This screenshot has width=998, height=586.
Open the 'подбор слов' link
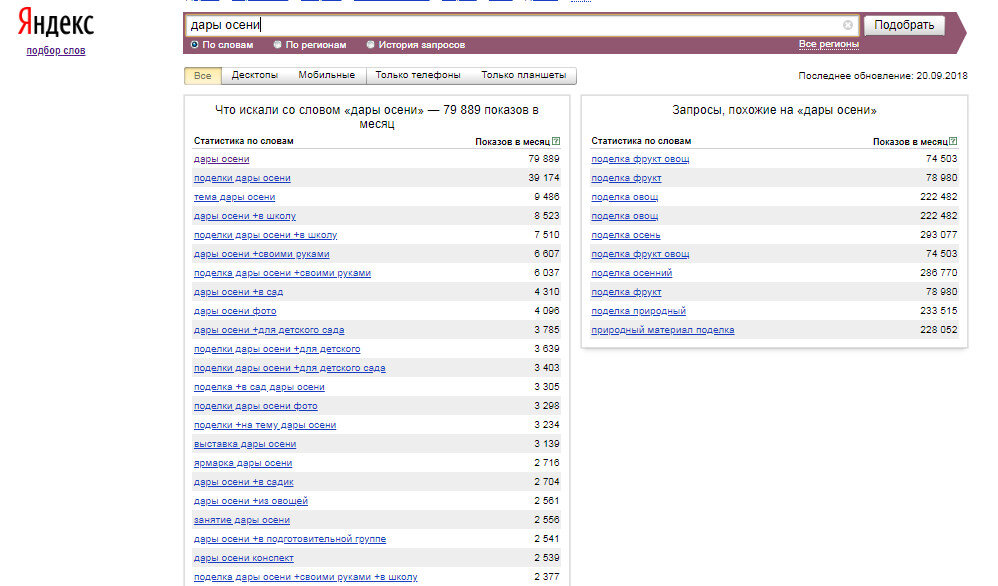tap(55, 51)
